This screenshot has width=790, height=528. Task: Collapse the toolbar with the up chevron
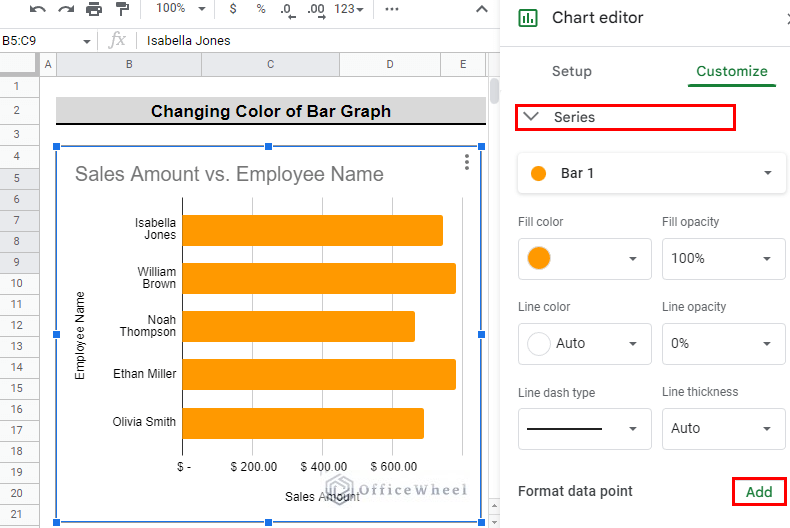482,9
